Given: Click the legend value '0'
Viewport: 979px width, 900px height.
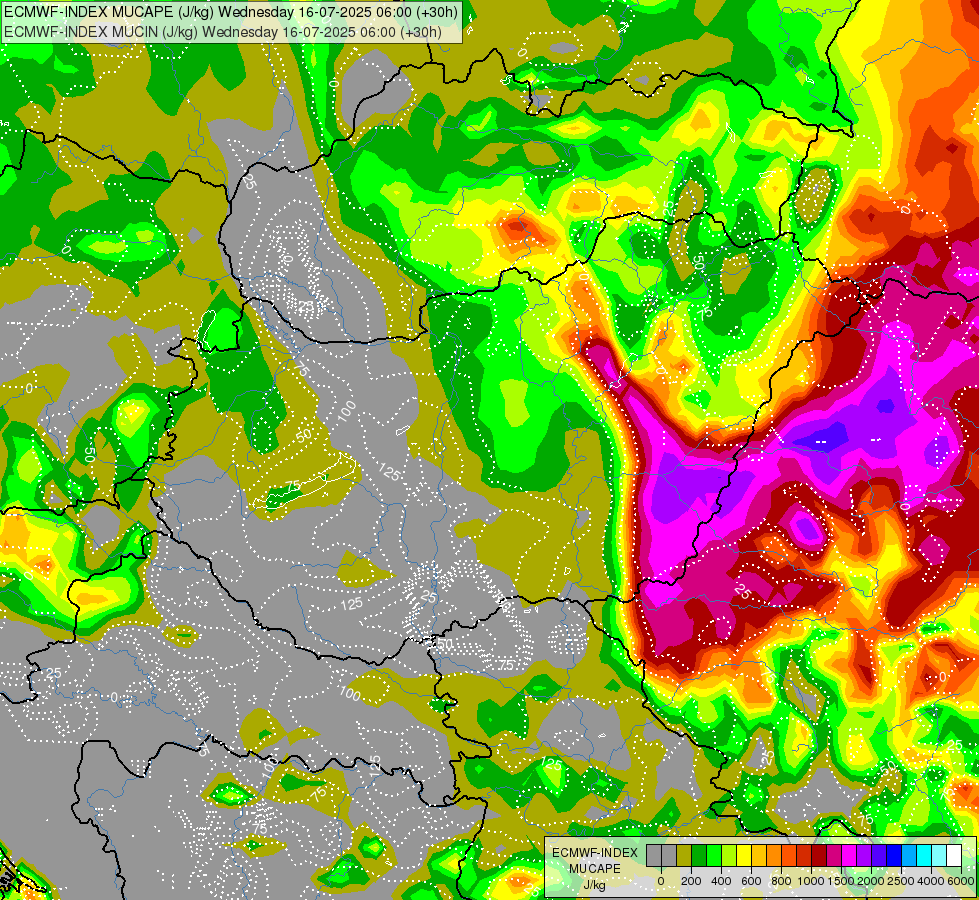Looking at the screenshot, I should (x=661, y=881).
